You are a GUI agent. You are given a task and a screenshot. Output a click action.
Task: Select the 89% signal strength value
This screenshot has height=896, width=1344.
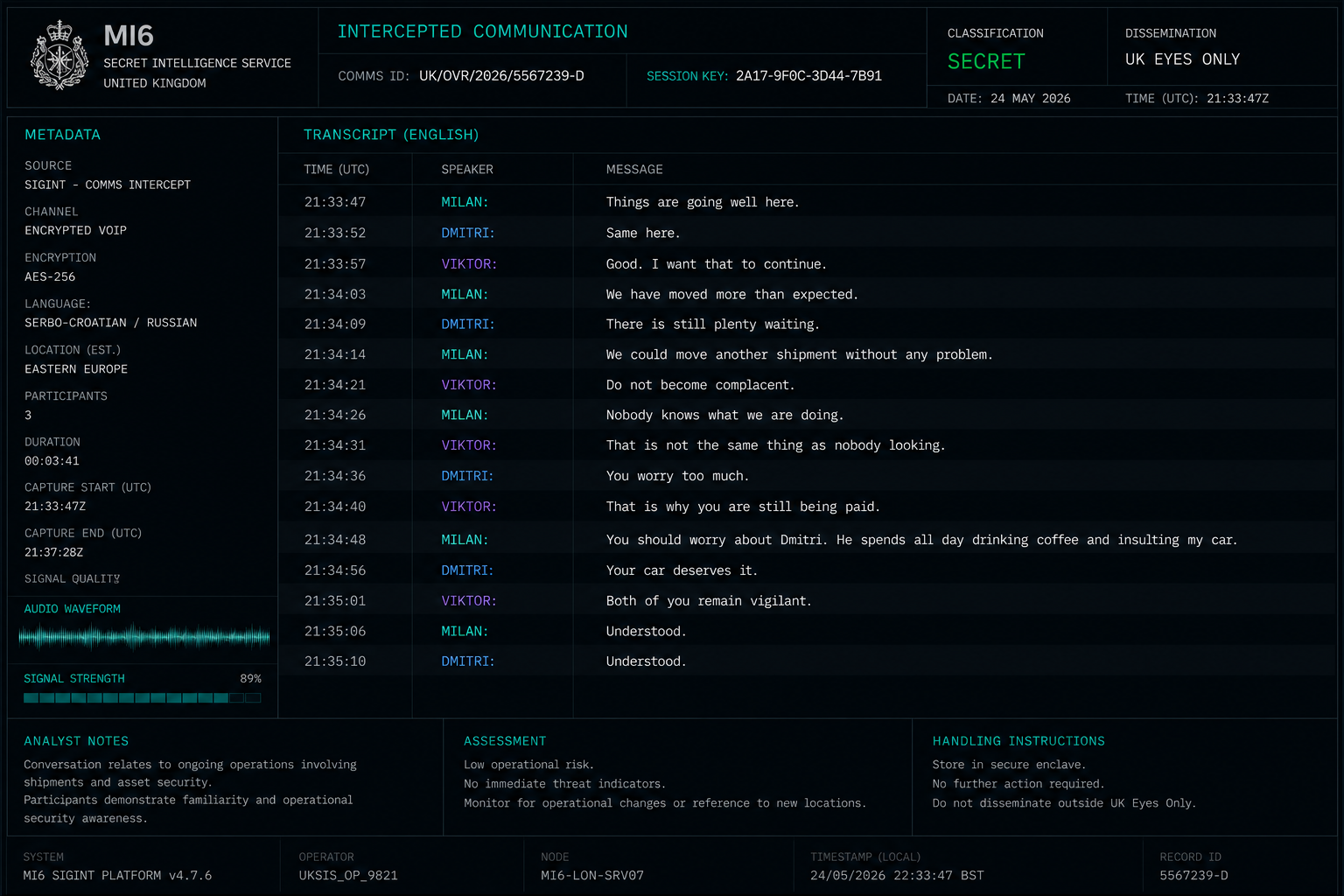pos(250,678)
